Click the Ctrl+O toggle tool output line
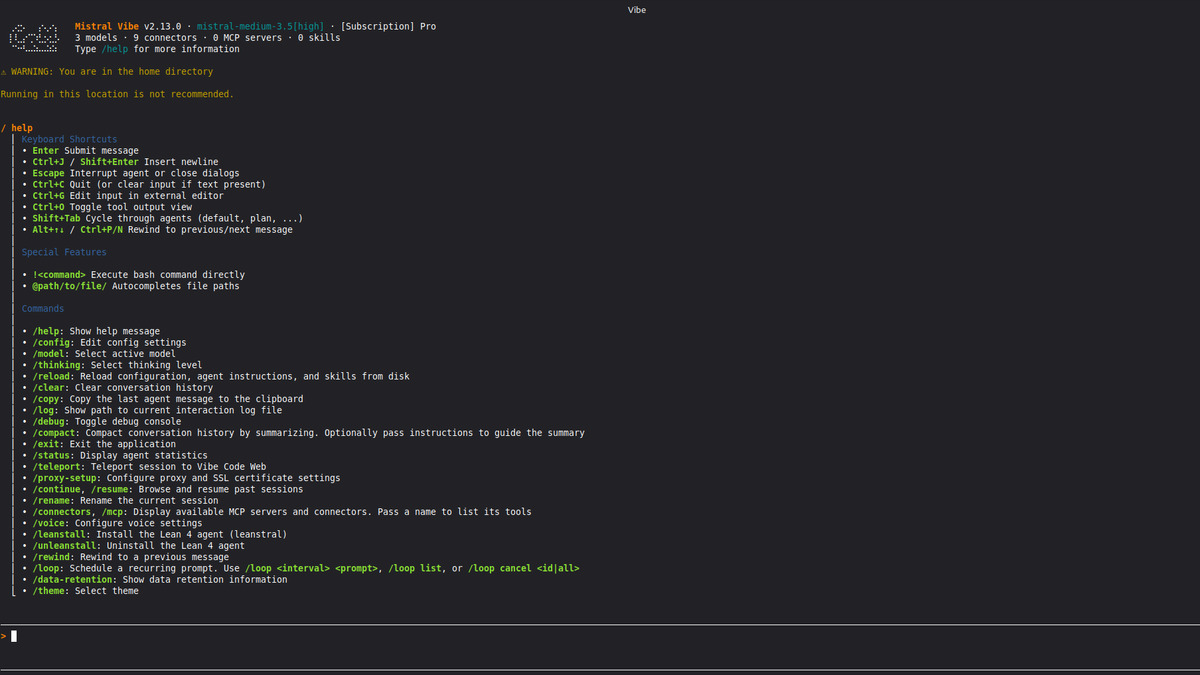The image size is (1200, 675). (x=107, y=207)
